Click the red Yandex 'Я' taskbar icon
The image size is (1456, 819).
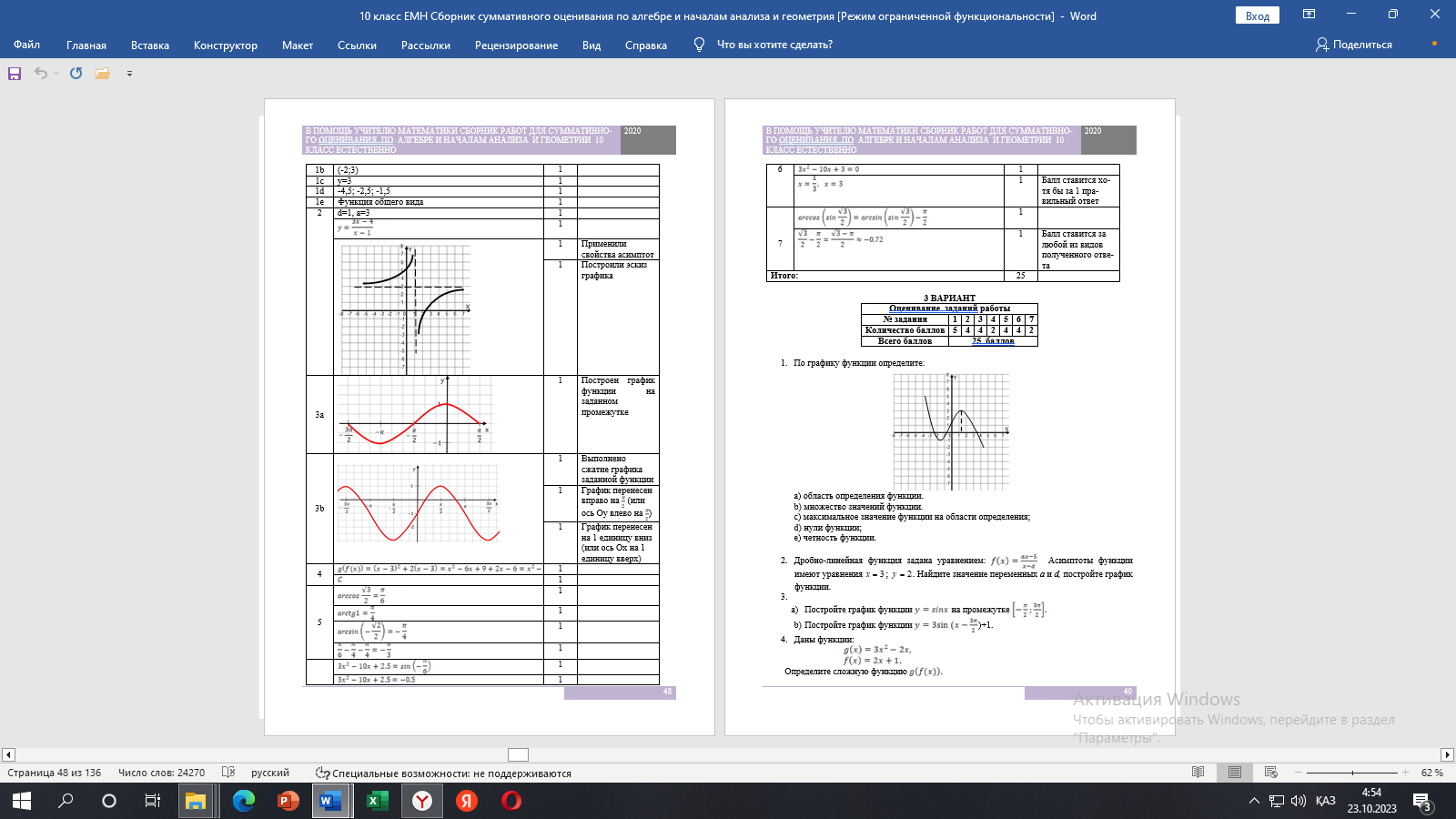[467, 801]
